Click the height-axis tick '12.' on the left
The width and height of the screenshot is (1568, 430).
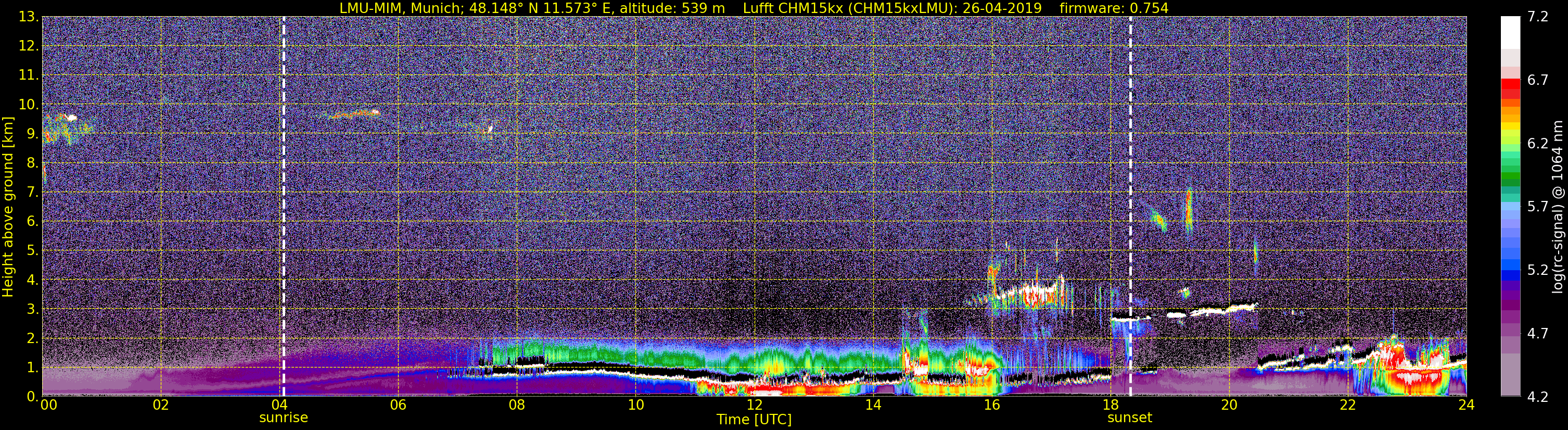29,46
